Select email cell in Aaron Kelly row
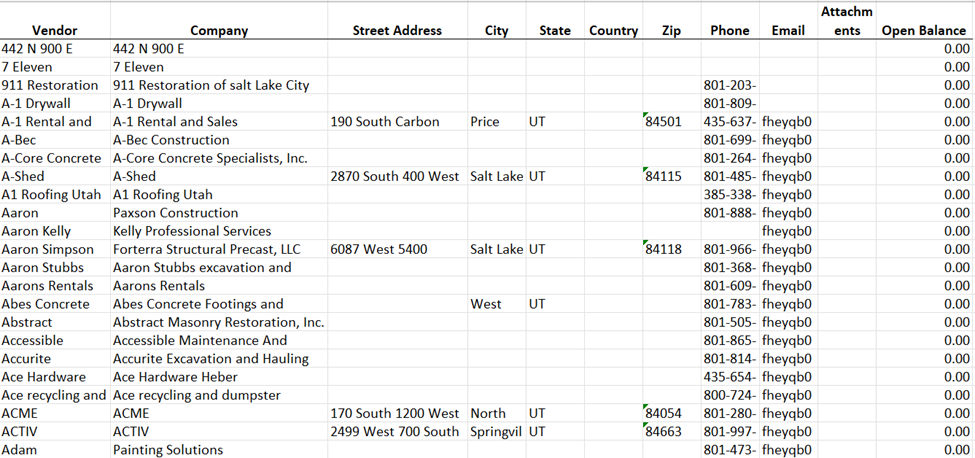The image size is (975, 458). 788,231
